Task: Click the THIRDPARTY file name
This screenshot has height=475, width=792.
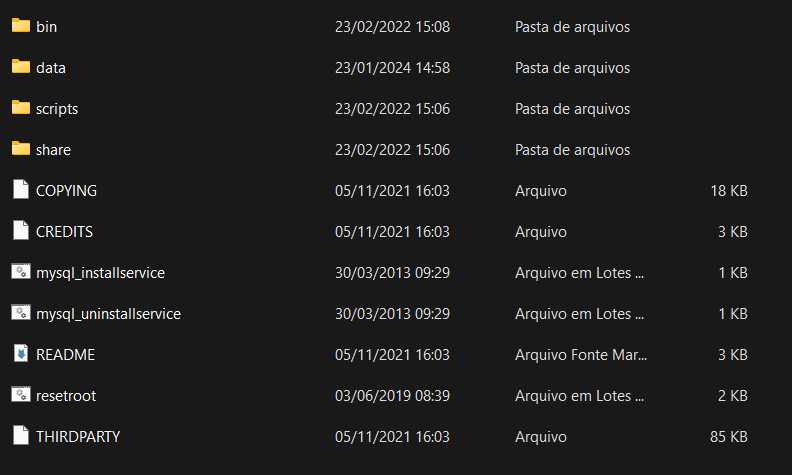Action: (78, 437)
